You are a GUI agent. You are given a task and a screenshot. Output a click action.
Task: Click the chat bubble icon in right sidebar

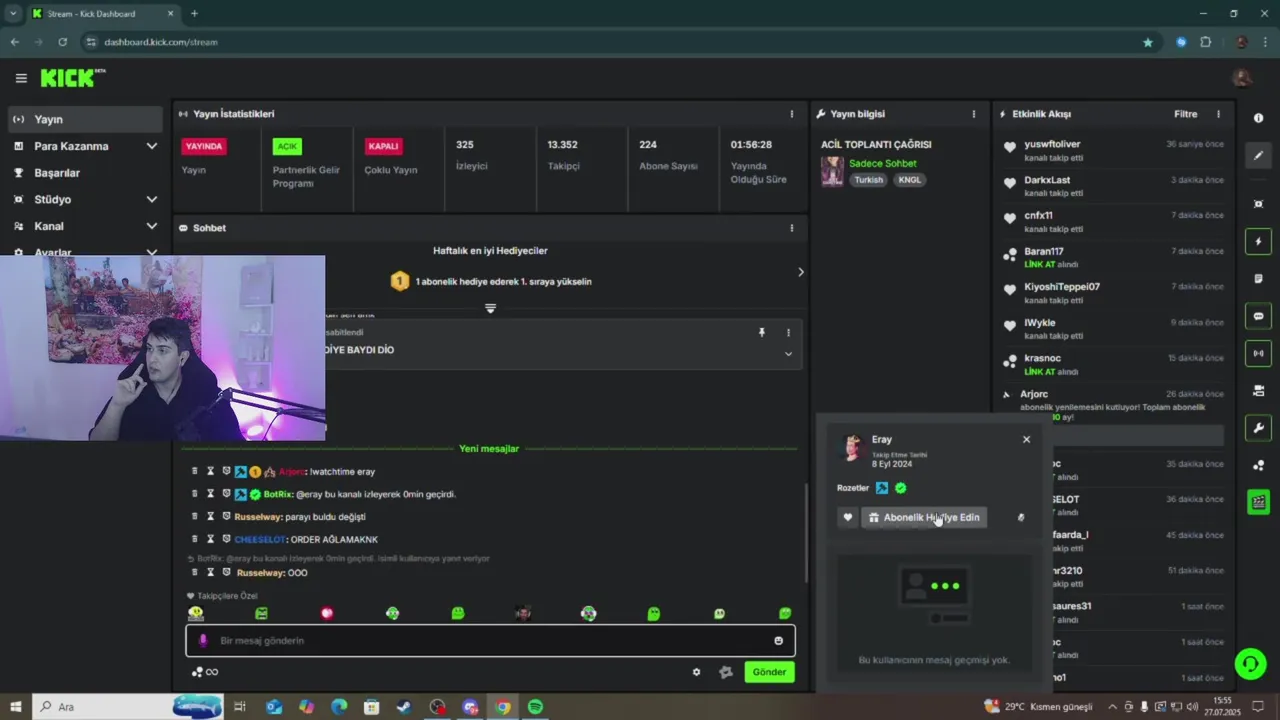click(x=1258, y=316)
